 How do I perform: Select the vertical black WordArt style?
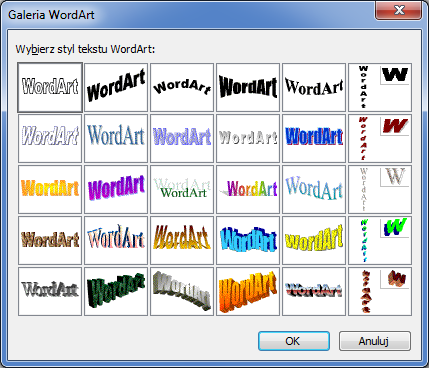point(380,87)
